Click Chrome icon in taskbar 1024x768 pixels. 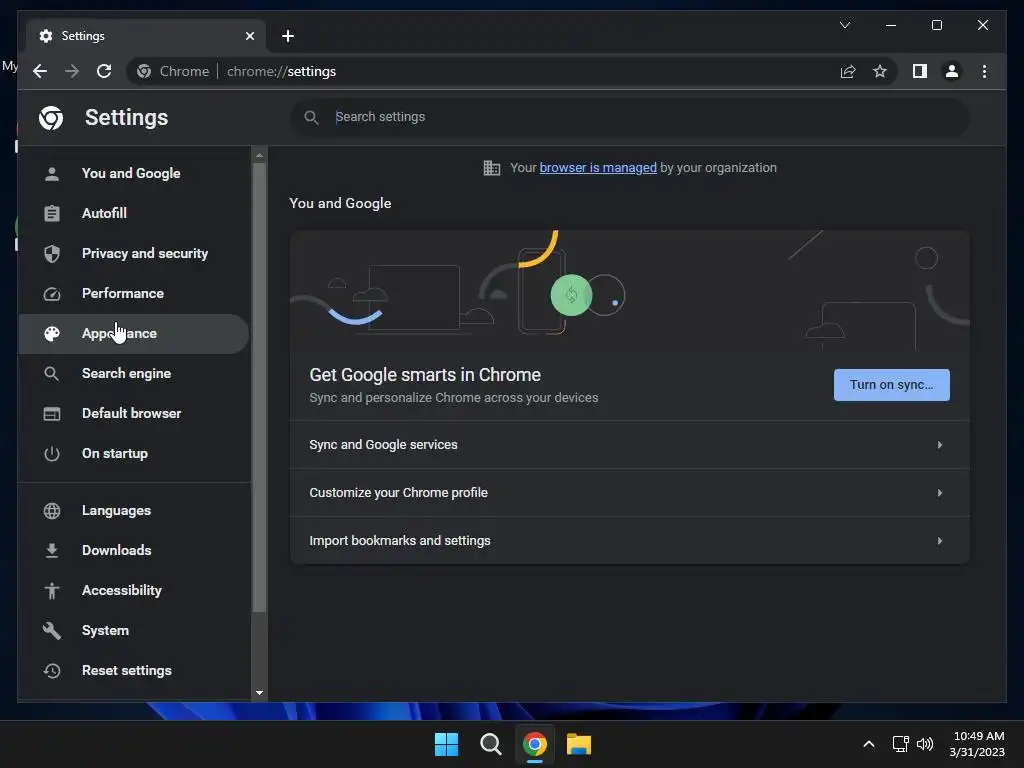(534, 744)
